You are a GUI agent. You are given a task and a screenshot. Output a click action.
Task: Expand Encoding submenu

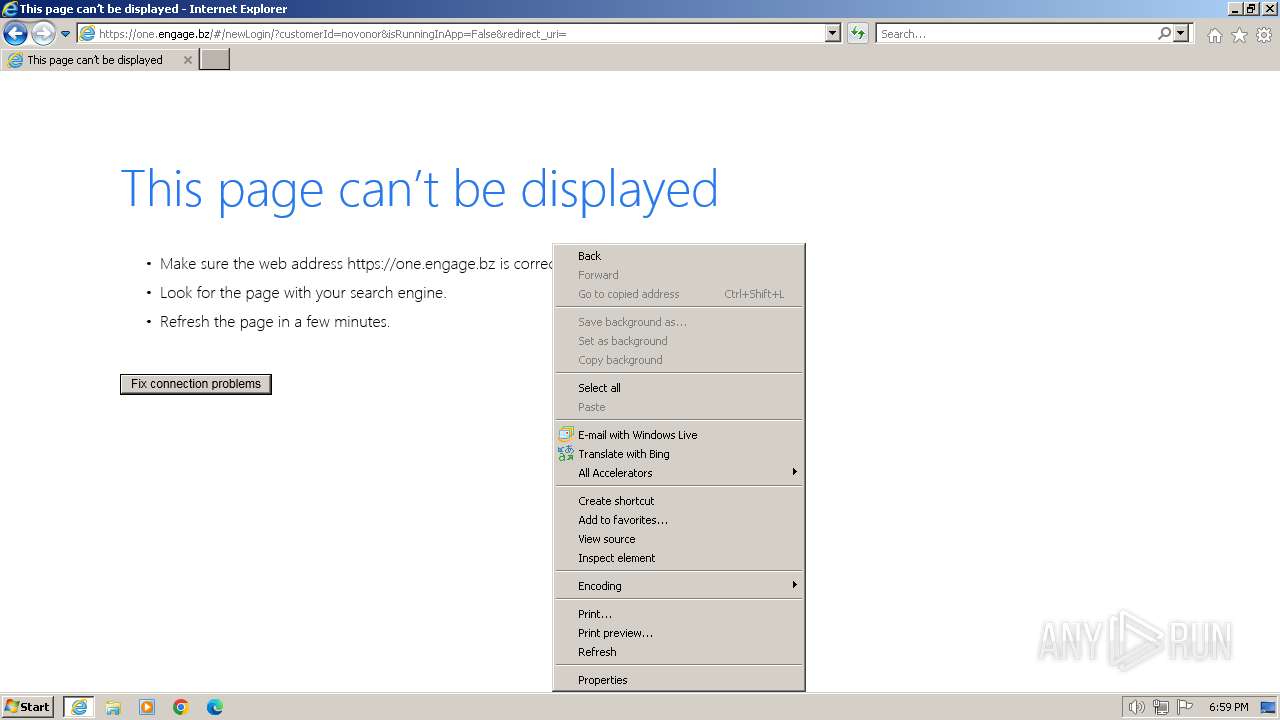(x=679, y=586)
